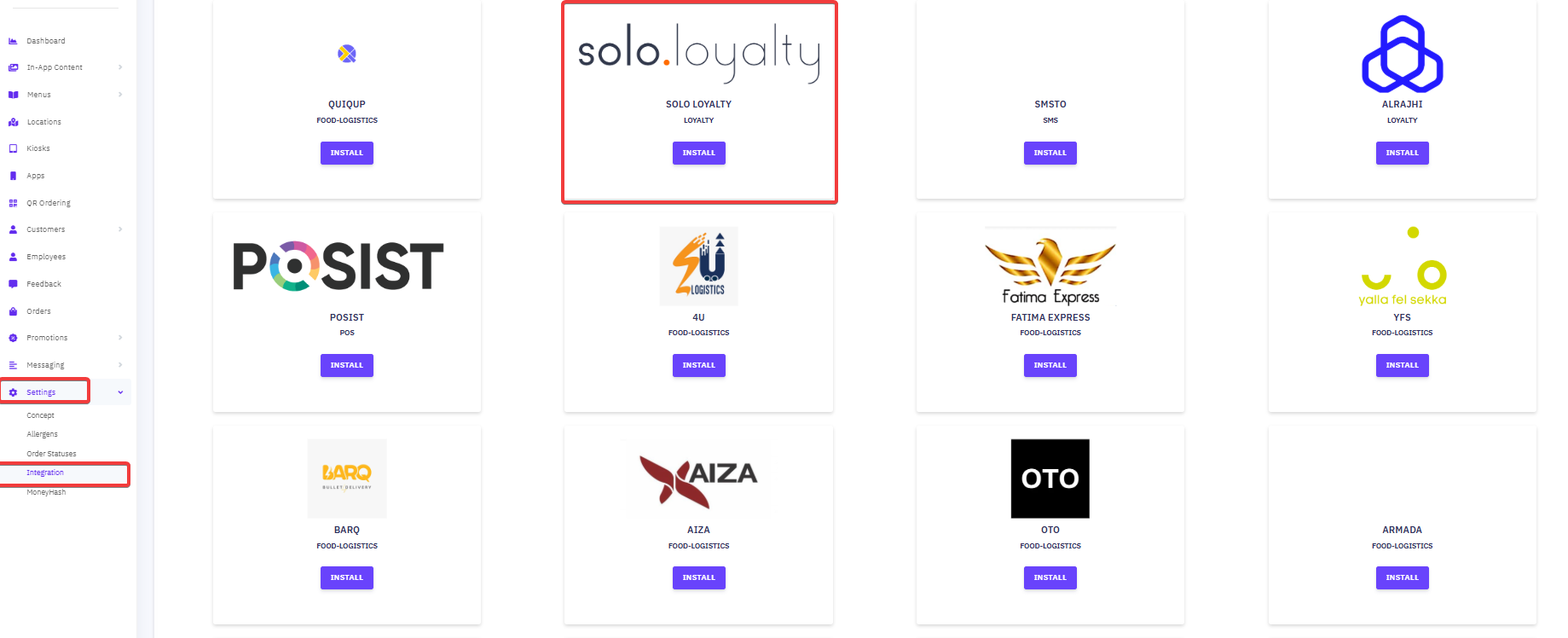Click the Kiosks tablet icon

(x=13, y=148)
